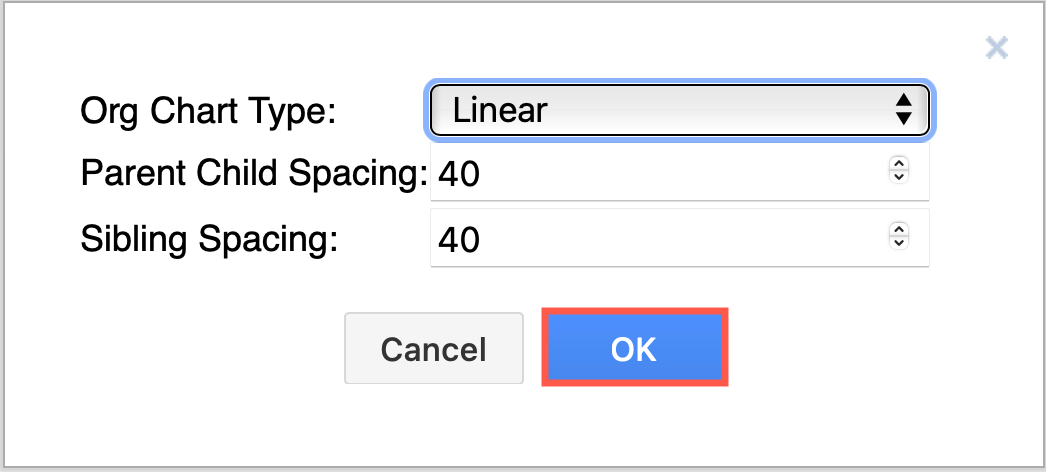The height and width of the screenshot is (472, 1046).
Task: Click the 40 value in Sibling Spacing
Action: (460, 240)
